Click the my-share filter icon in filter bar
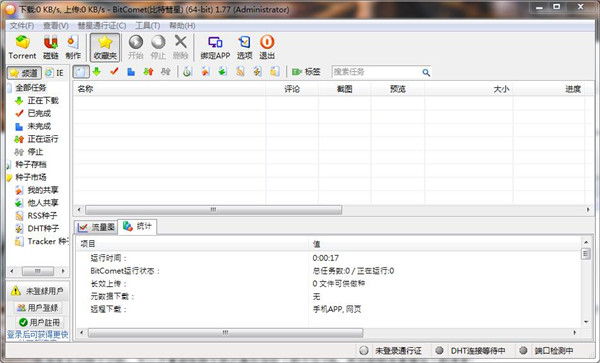The width and height of the screenshot is (600, 363). pyautogui.click(x=205, y=72)
